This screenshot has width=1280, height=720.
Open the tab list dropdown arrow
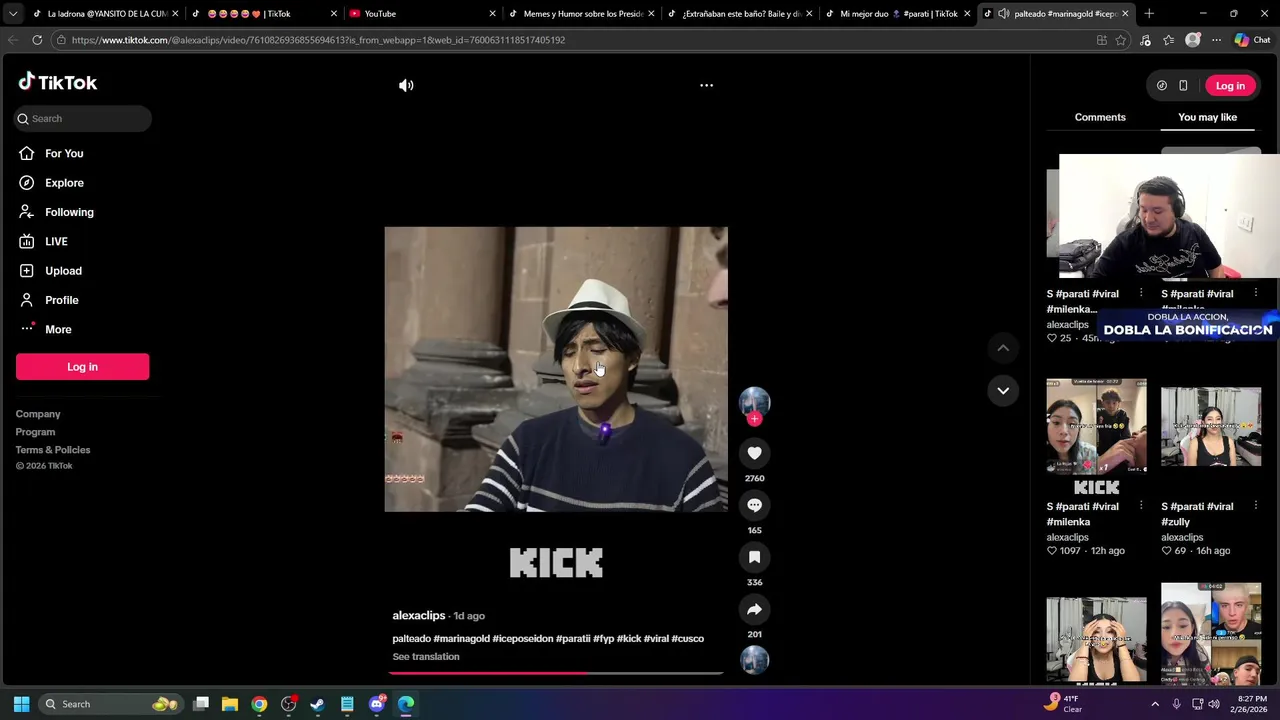[x=13, y=14]
